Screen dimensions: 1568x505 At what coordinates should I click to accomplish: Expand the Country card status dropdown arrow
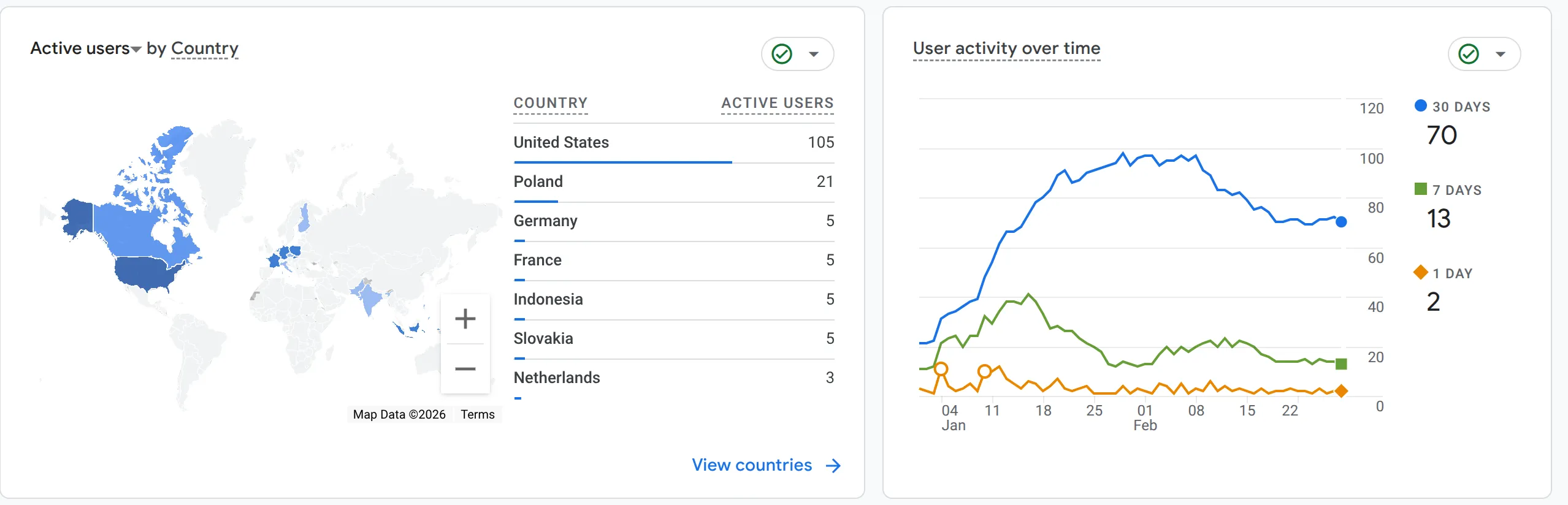814,54
